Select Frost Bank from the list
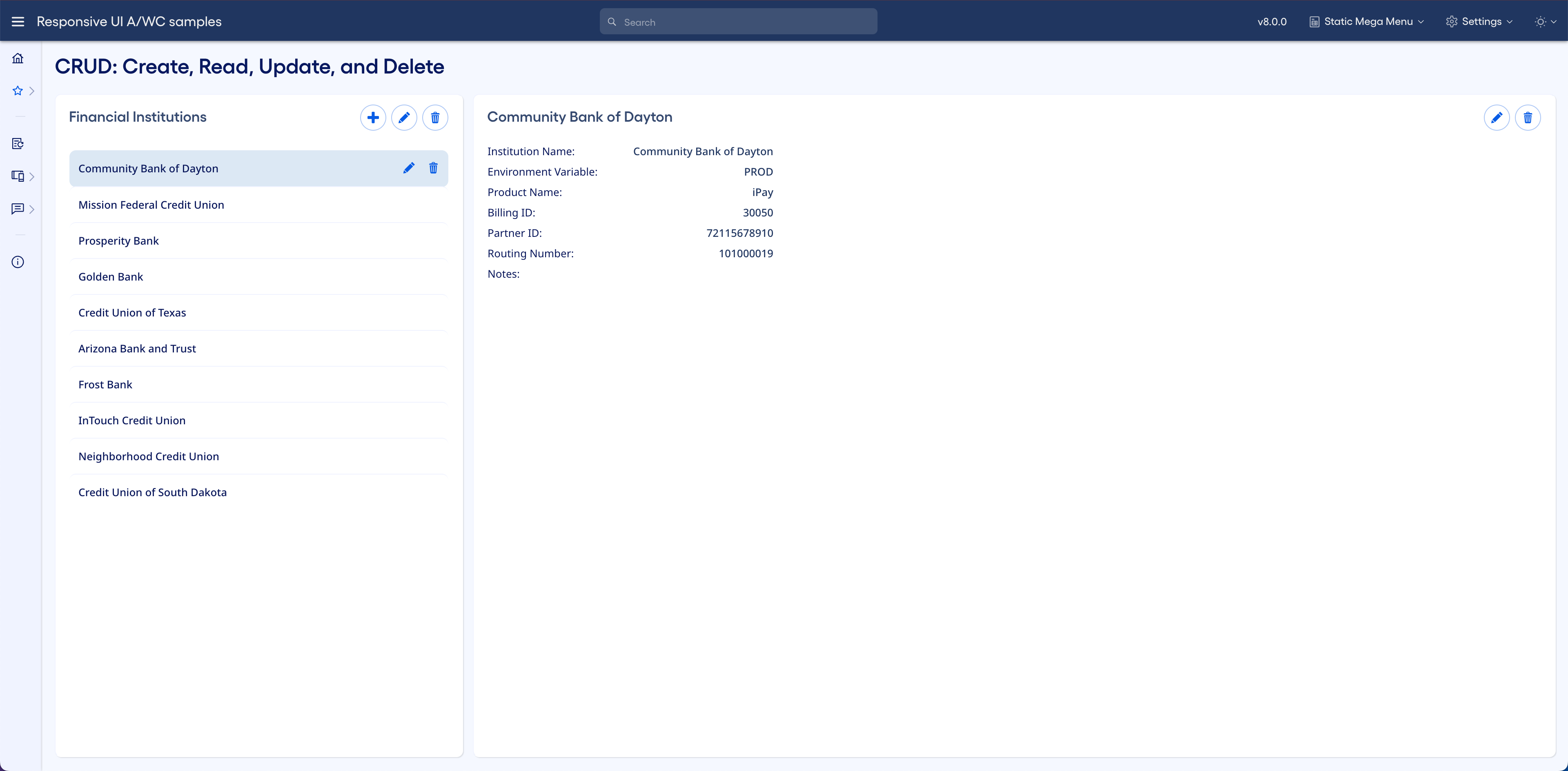 click(105, 385)
